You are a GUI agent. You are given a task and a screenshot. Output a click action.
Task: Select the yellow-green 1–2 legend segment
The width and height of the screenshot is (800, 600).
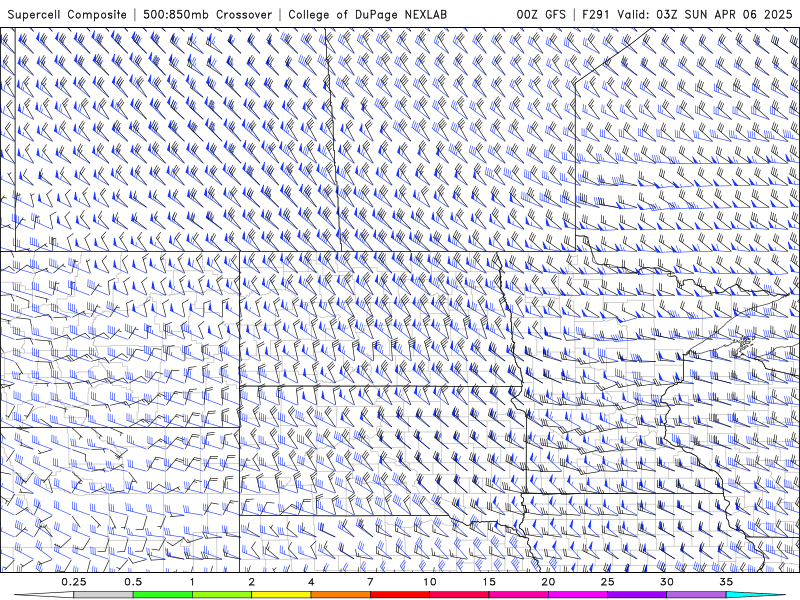pyautogui.click(x=222, y=595)
